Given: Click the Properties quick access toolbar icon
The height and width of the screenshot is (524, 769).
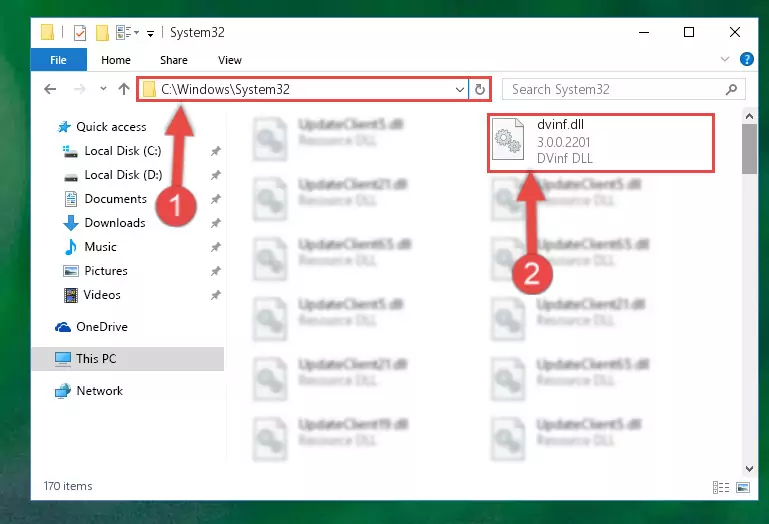Looking at the screenshot, I should 79,32.
